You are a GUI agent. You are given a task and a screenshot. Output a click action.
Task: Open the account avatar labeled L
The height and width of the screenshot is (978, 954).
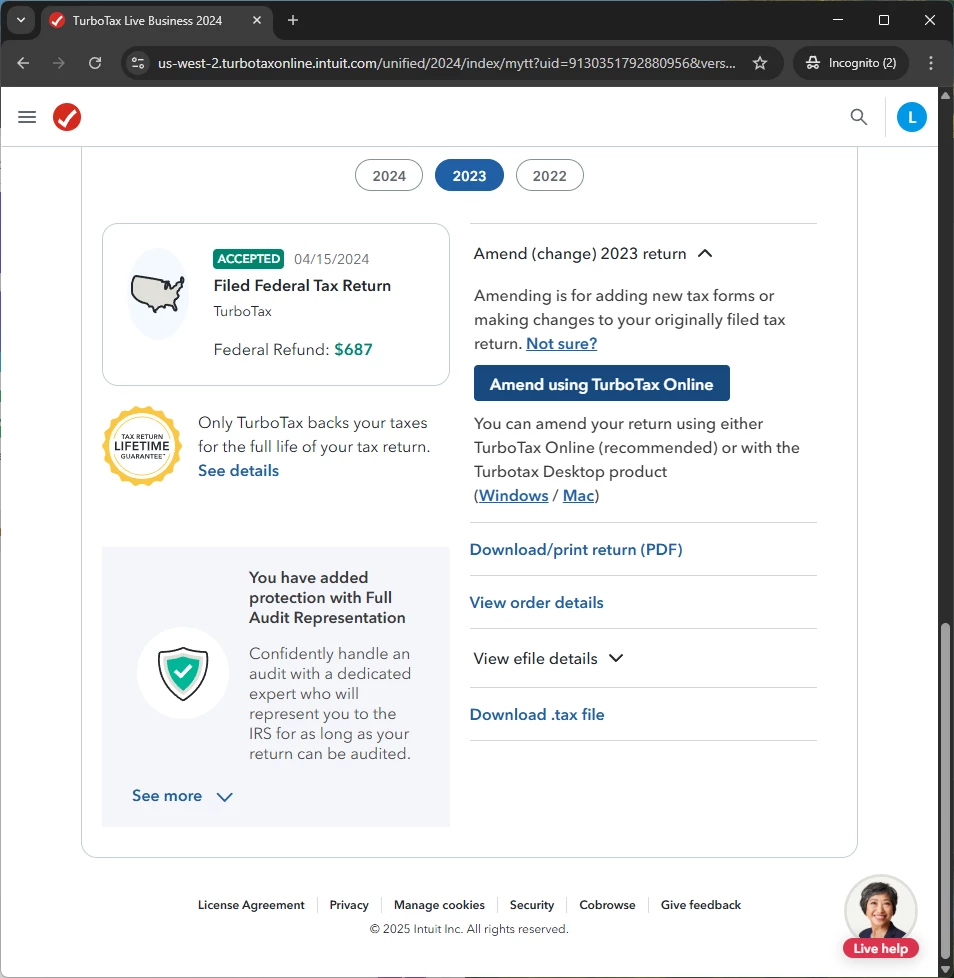pyautogui.click(x=912, y=117)
